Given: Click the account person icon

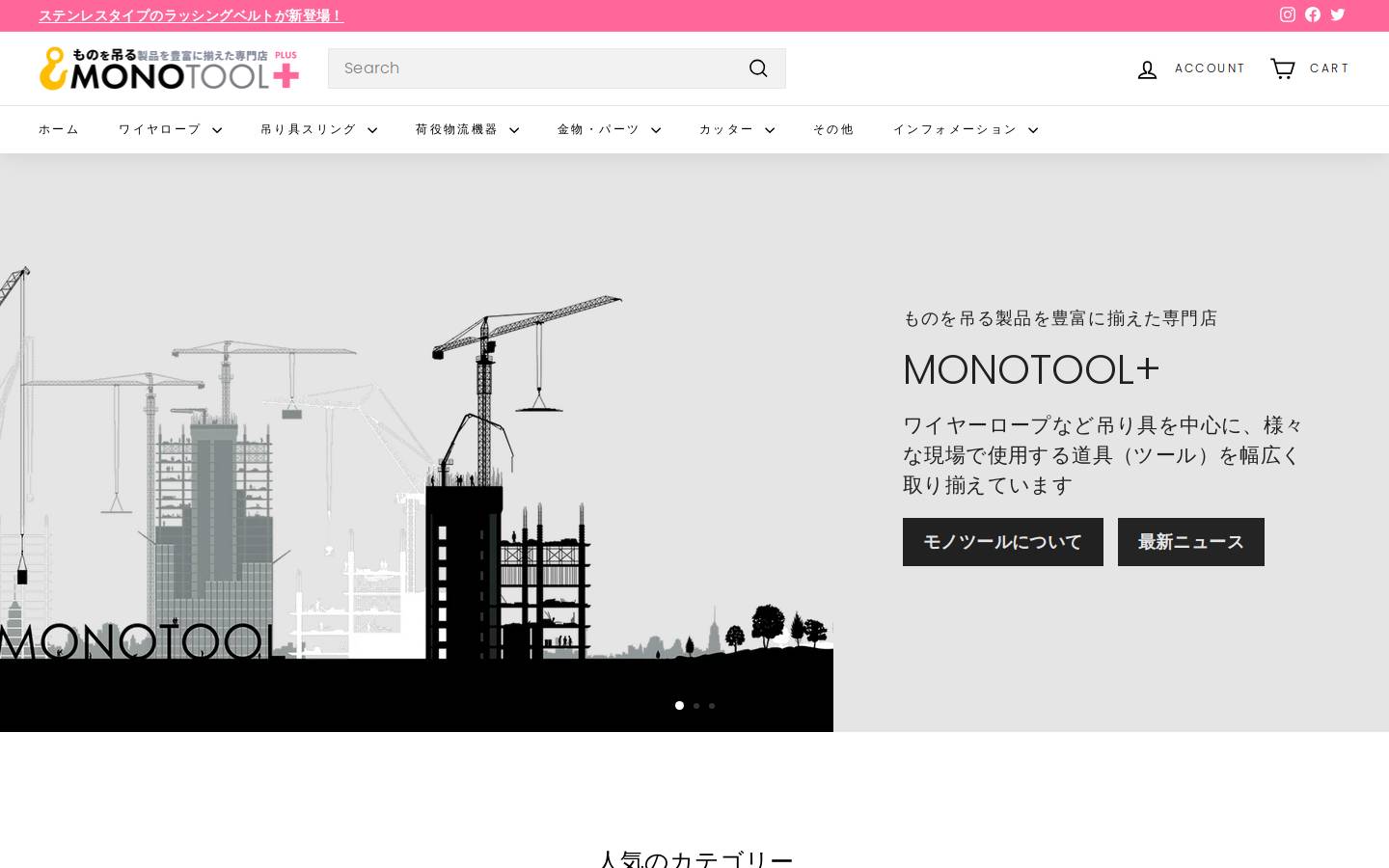Looking at the screenshot, I should coord(1147,68).
